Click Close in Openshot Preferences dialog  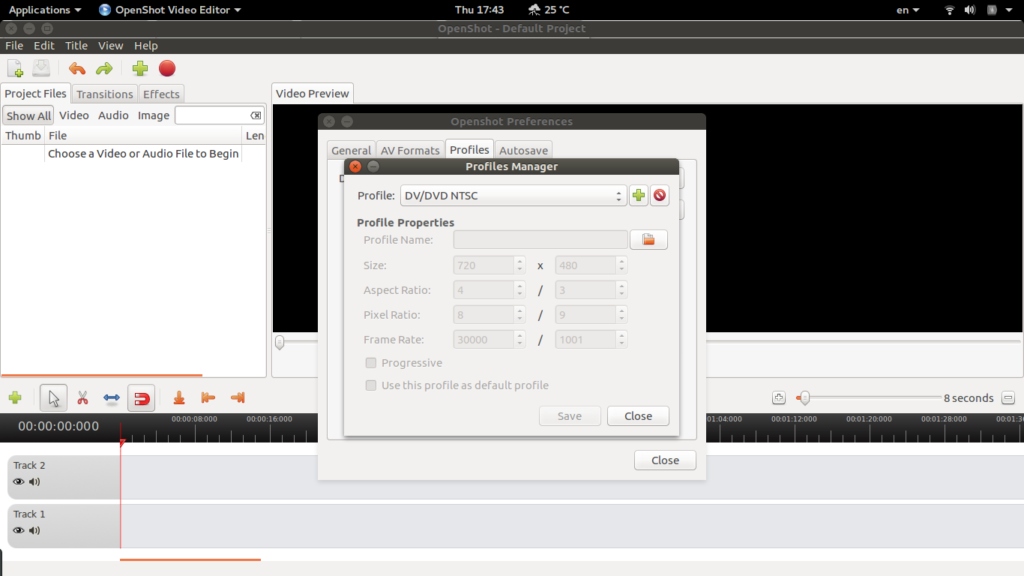click(665, 460)
